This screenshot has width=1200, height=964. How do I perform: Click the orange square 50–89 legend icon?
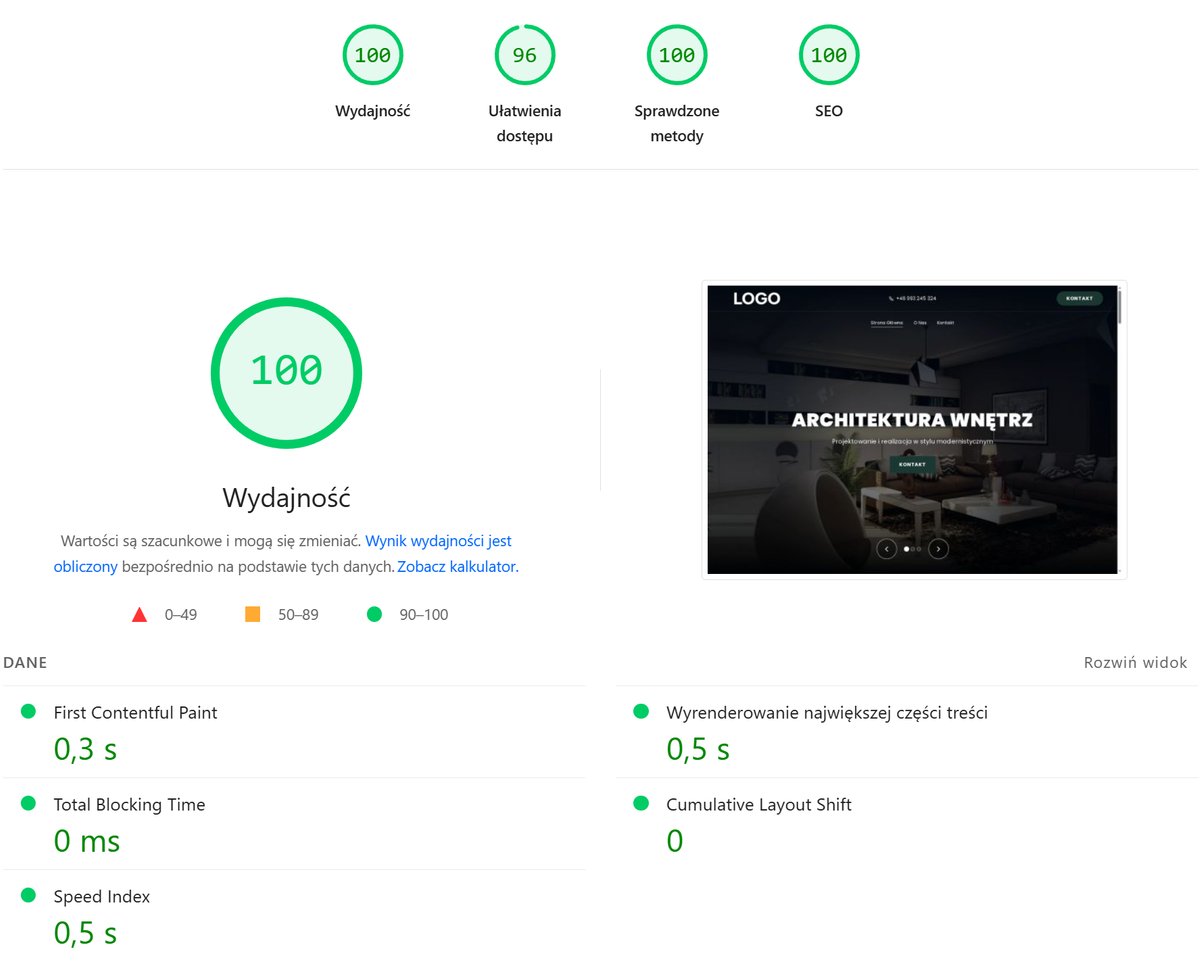coord(253,614)
